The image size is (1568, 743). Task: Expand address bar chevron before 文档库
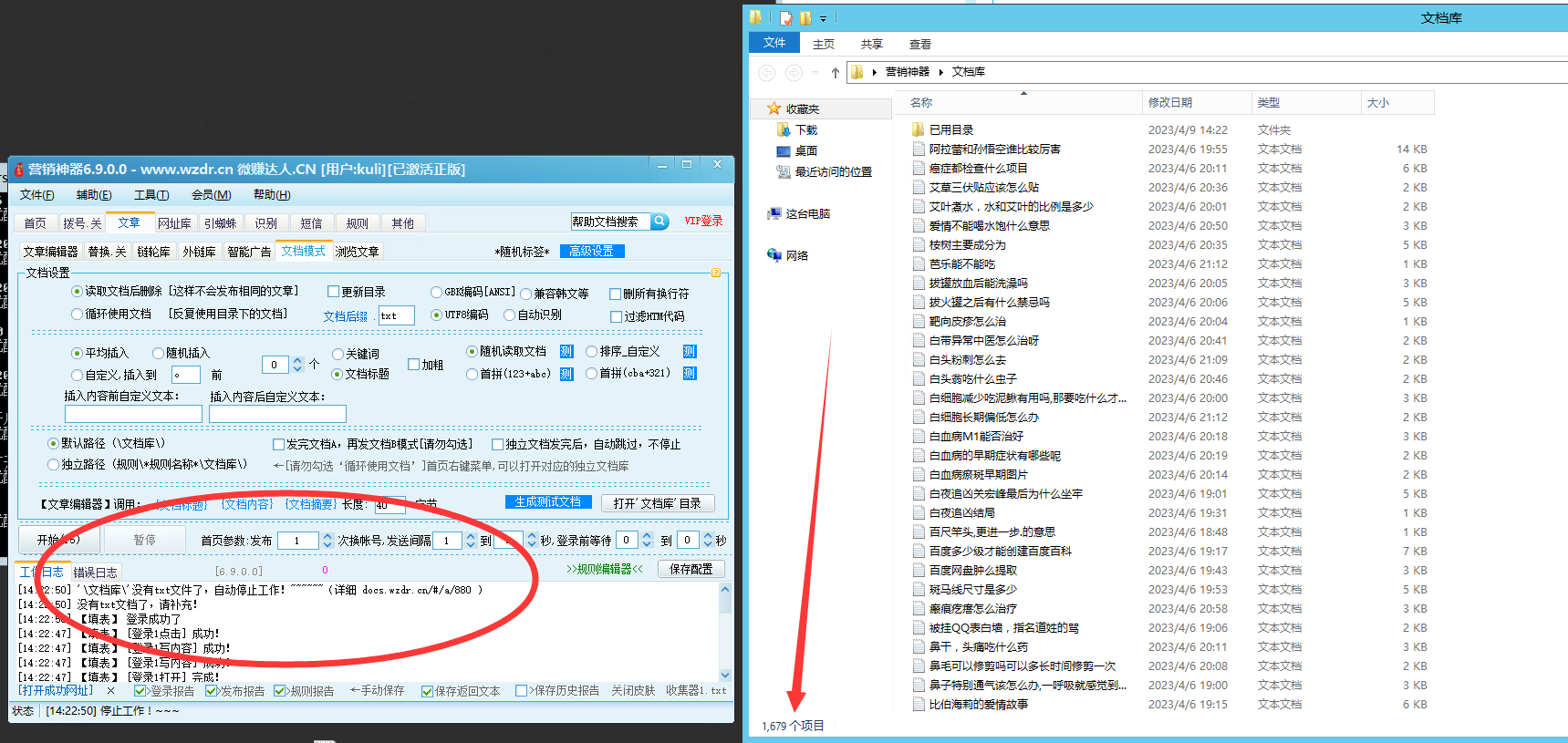click(940, 72)
